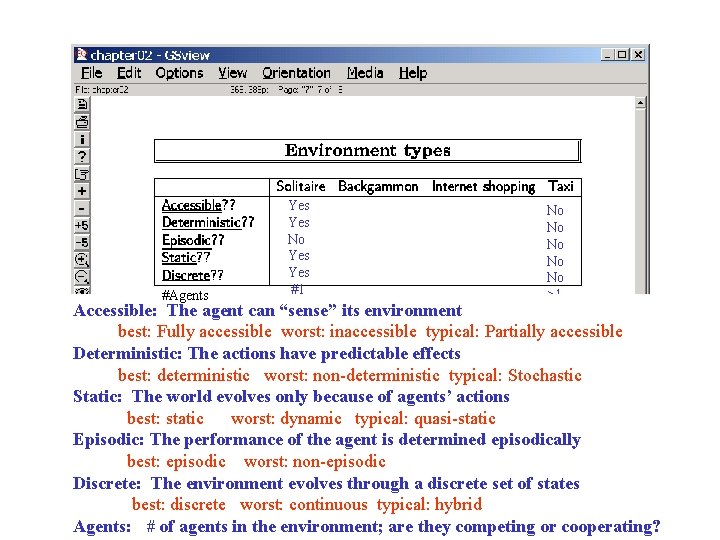Click the Taxi 'No' value for Discrete

[555, 277]
